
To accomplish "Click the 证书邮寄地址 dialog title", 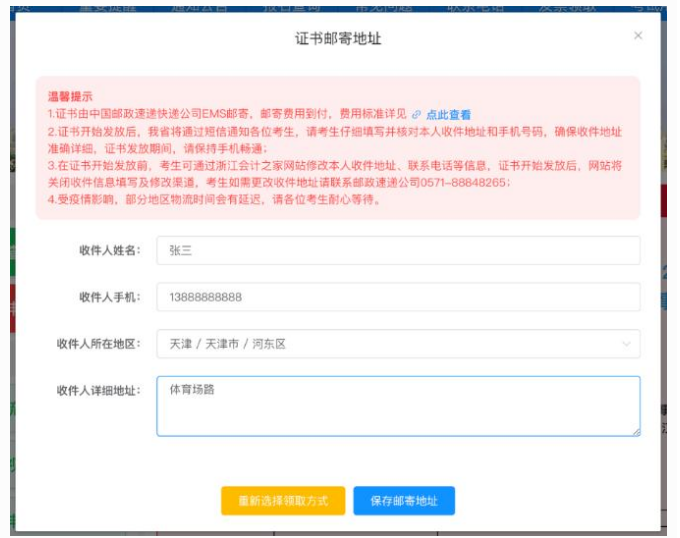I will 338,39.
